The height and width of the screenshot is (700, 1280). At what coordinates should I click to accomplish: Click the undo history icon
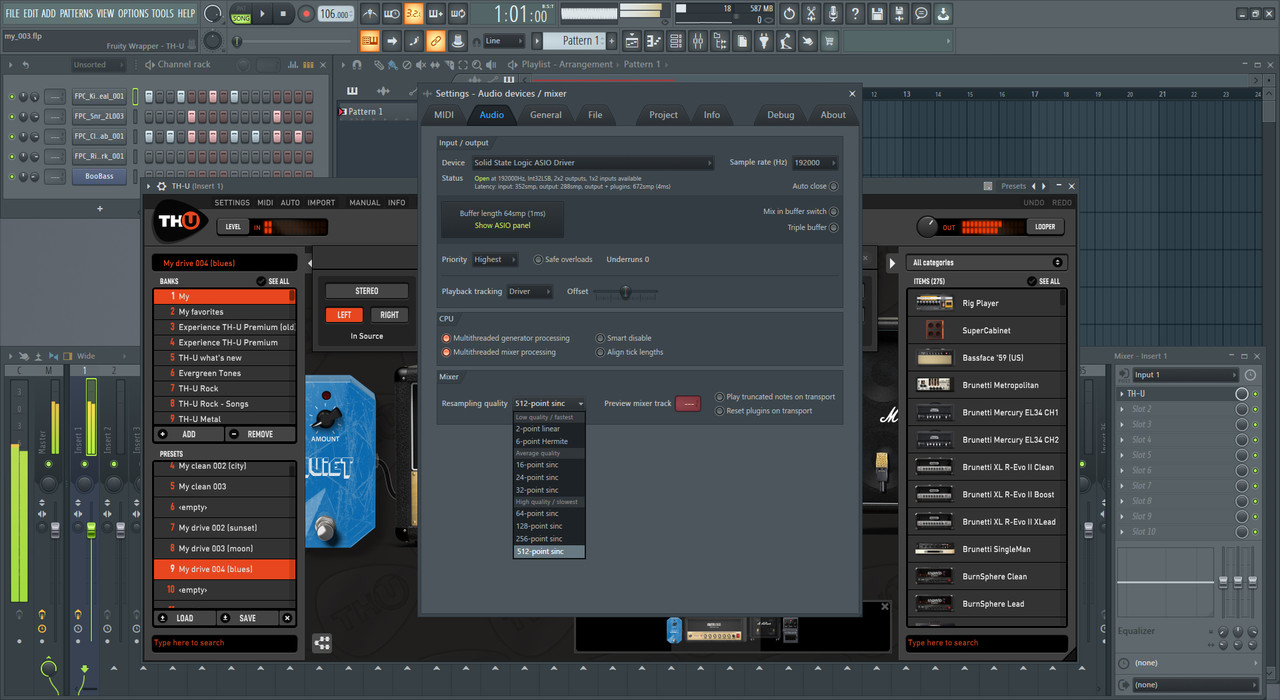tap(789, 14)
